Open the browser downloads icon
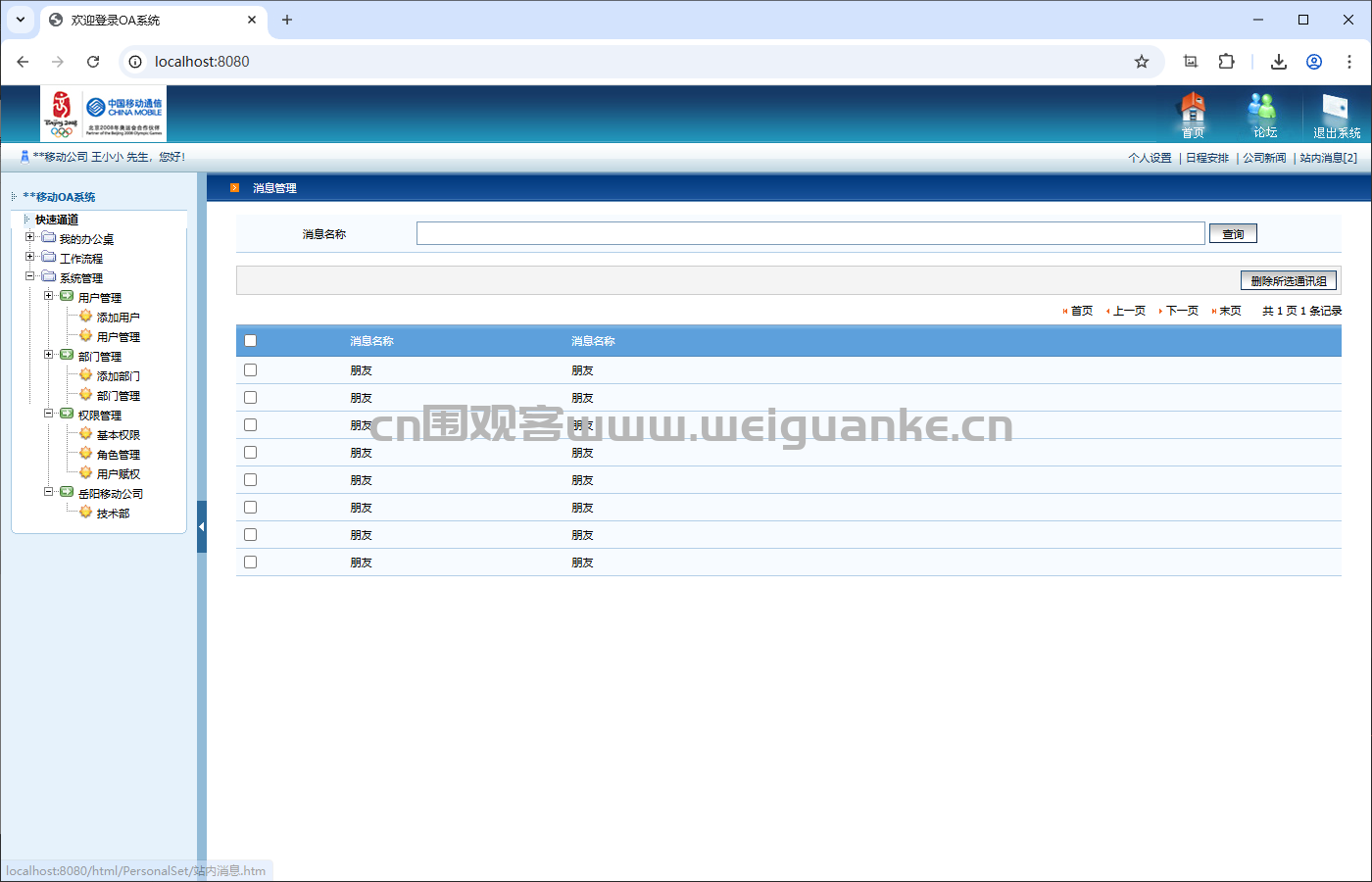The height and width of the screenshot is (882, 1372). coord(1279,62)
